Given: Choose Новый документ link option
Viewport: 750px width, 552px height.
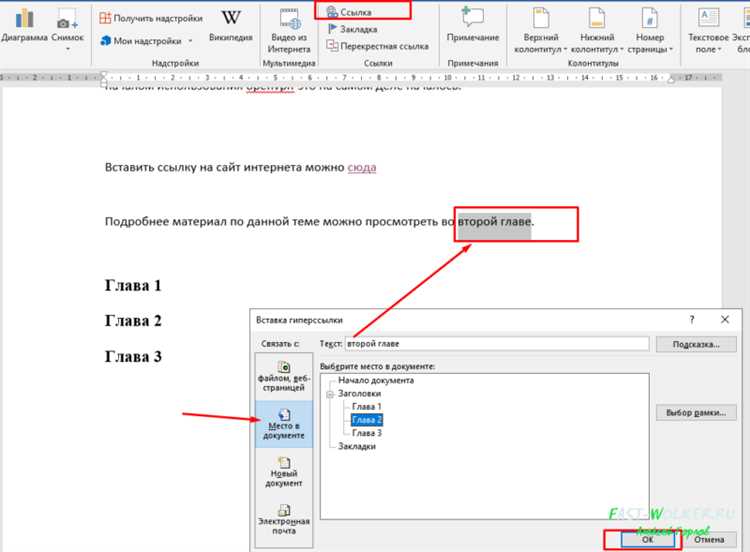Looking at the screenshot, I should tap(283, 472).
